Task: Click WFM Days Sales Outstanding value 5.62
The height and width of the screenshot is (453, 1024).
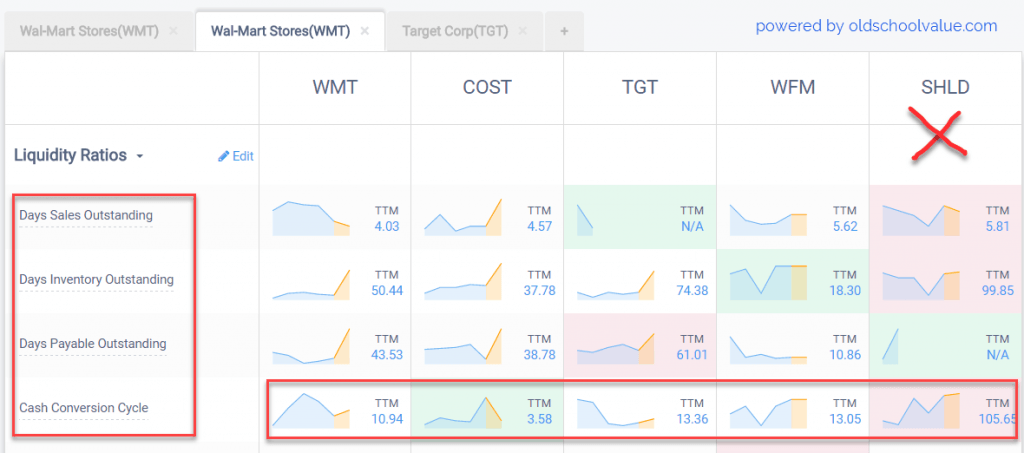Action: click(x=845, y=227)
